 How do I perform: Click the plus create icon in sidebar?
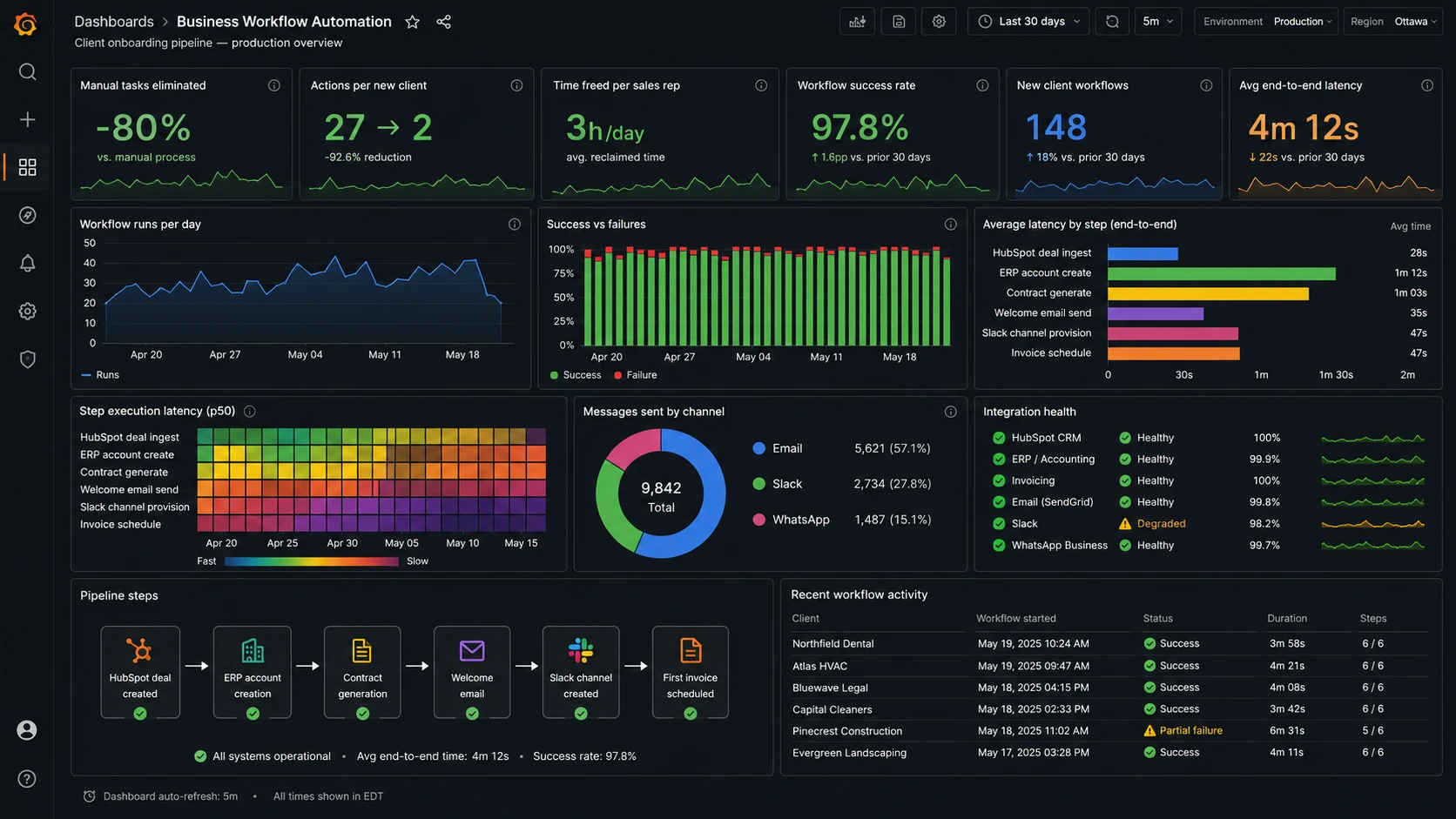[27, 119]
